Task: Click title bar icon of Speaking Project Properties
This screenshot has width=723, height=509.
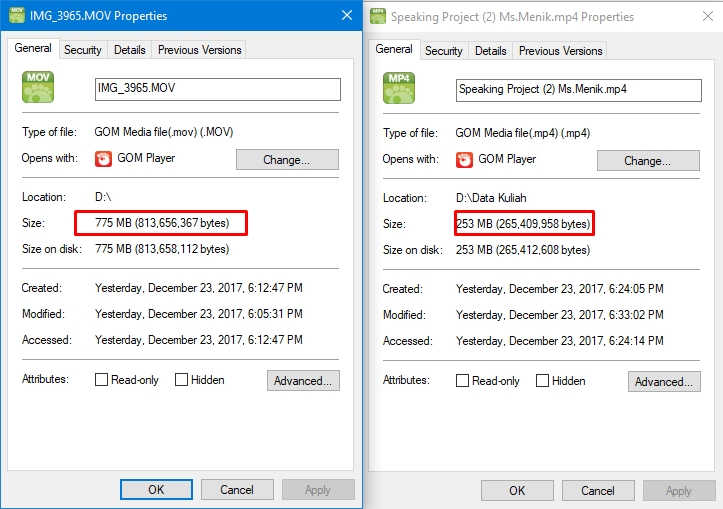Action: [x=378, y=16]
